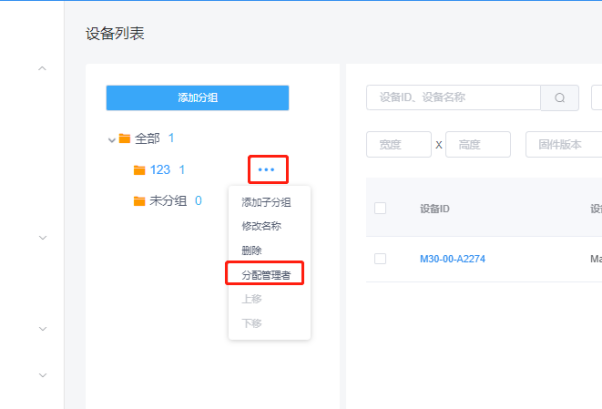
Task: Click the folder icon next to 全部
Action: pos(125,138)
